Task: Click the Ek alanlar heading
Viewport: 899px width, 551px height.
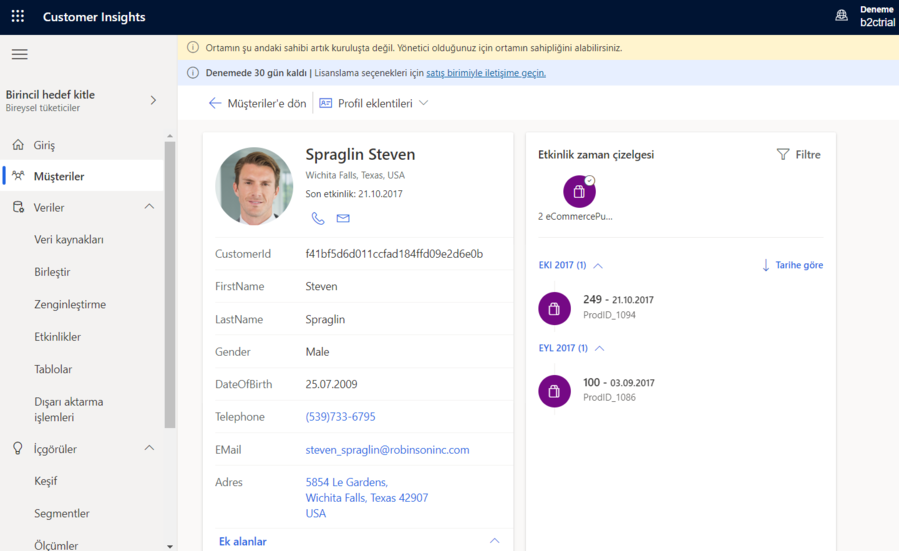Action: point(243,541)
